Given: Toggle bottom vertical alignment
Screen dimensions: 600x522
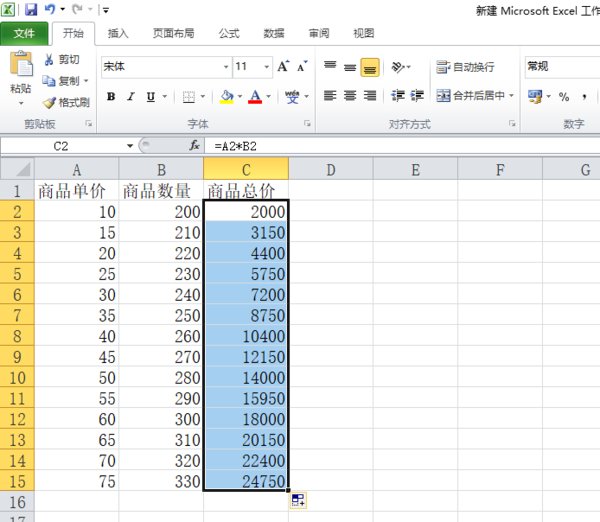Looking at the screenshot, I should 370,67.
